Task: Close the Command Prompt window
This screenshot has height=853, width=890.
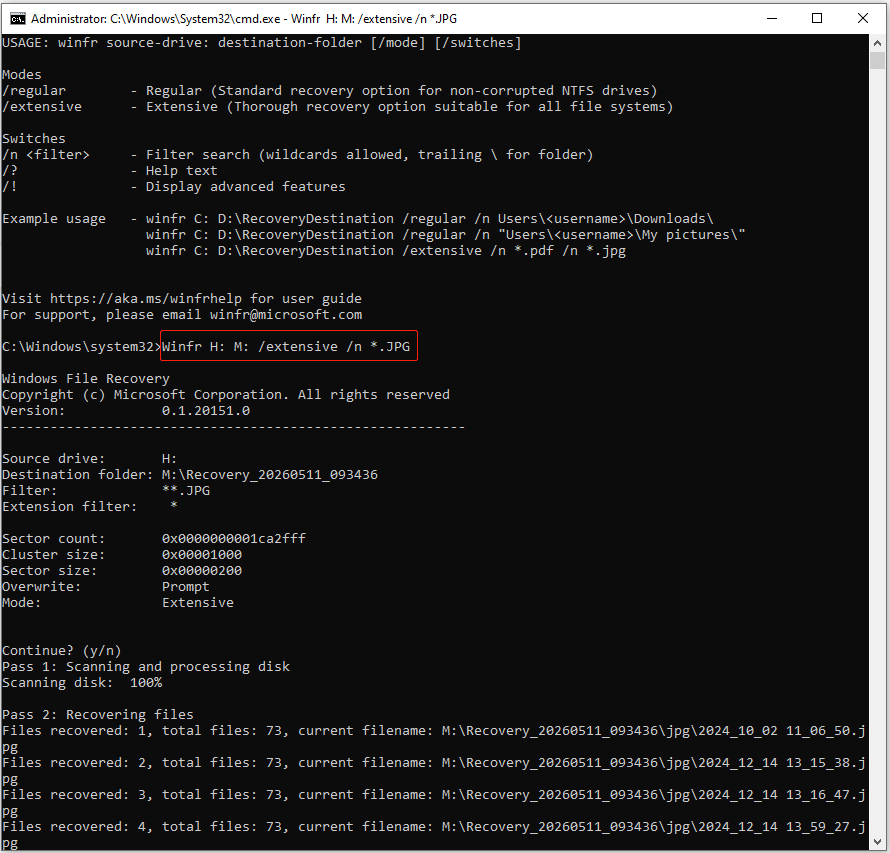Action: 863,18
